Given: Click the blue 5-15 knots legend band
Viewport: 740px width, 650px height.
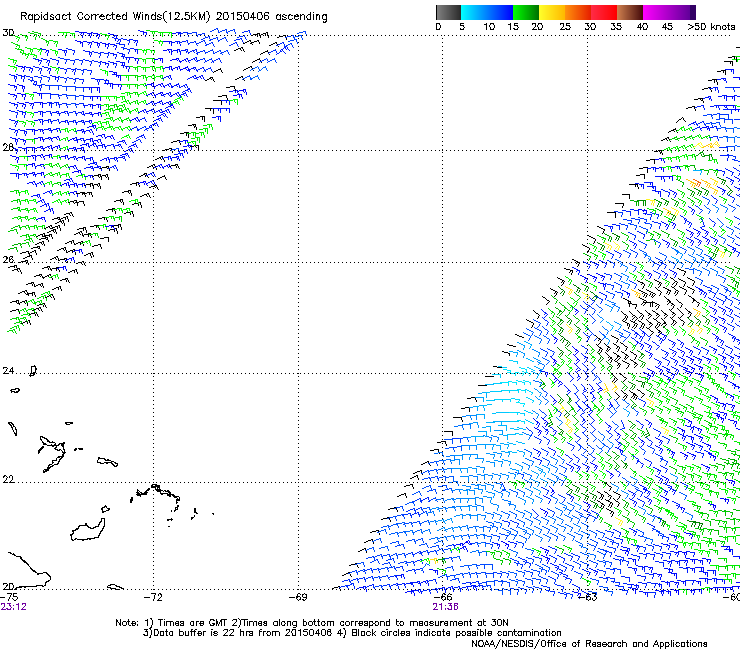Looking at the screenshot, I should click(487, 12).
